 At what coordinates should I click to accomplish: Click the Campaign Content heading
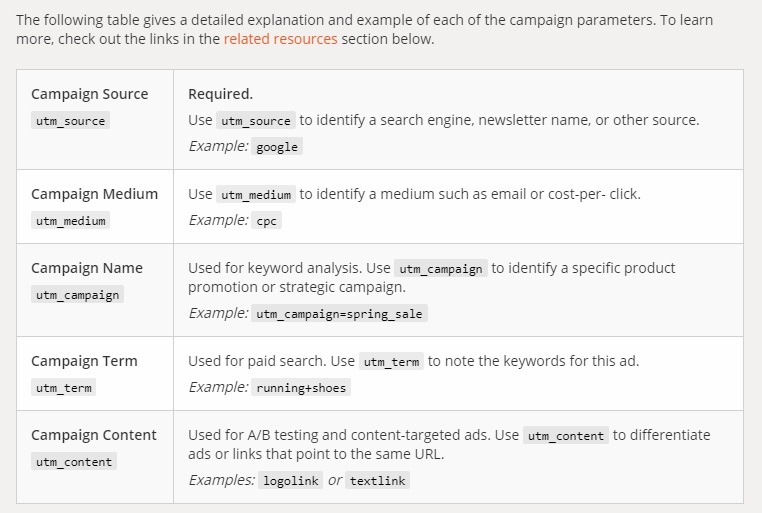pos(94,435)
